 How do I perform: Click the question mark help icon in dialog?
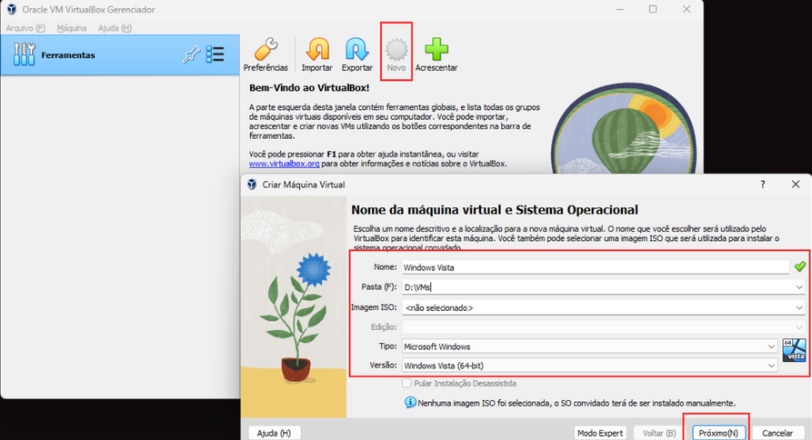(762, 184)
